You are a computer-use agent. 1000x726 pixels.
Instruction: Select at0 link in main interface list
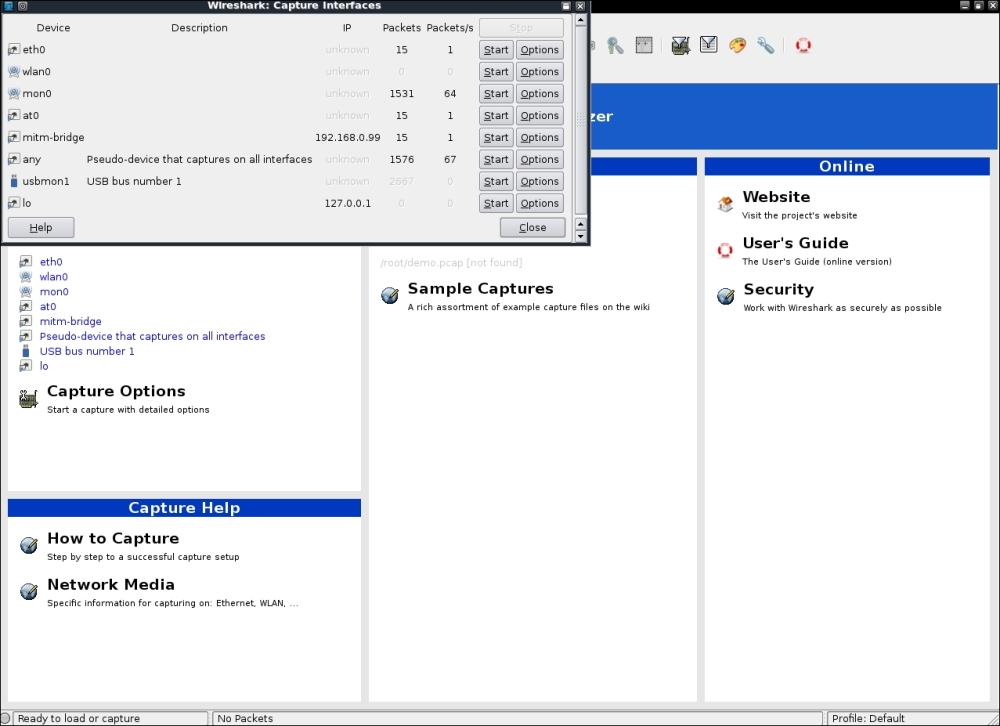pos(48,307)
